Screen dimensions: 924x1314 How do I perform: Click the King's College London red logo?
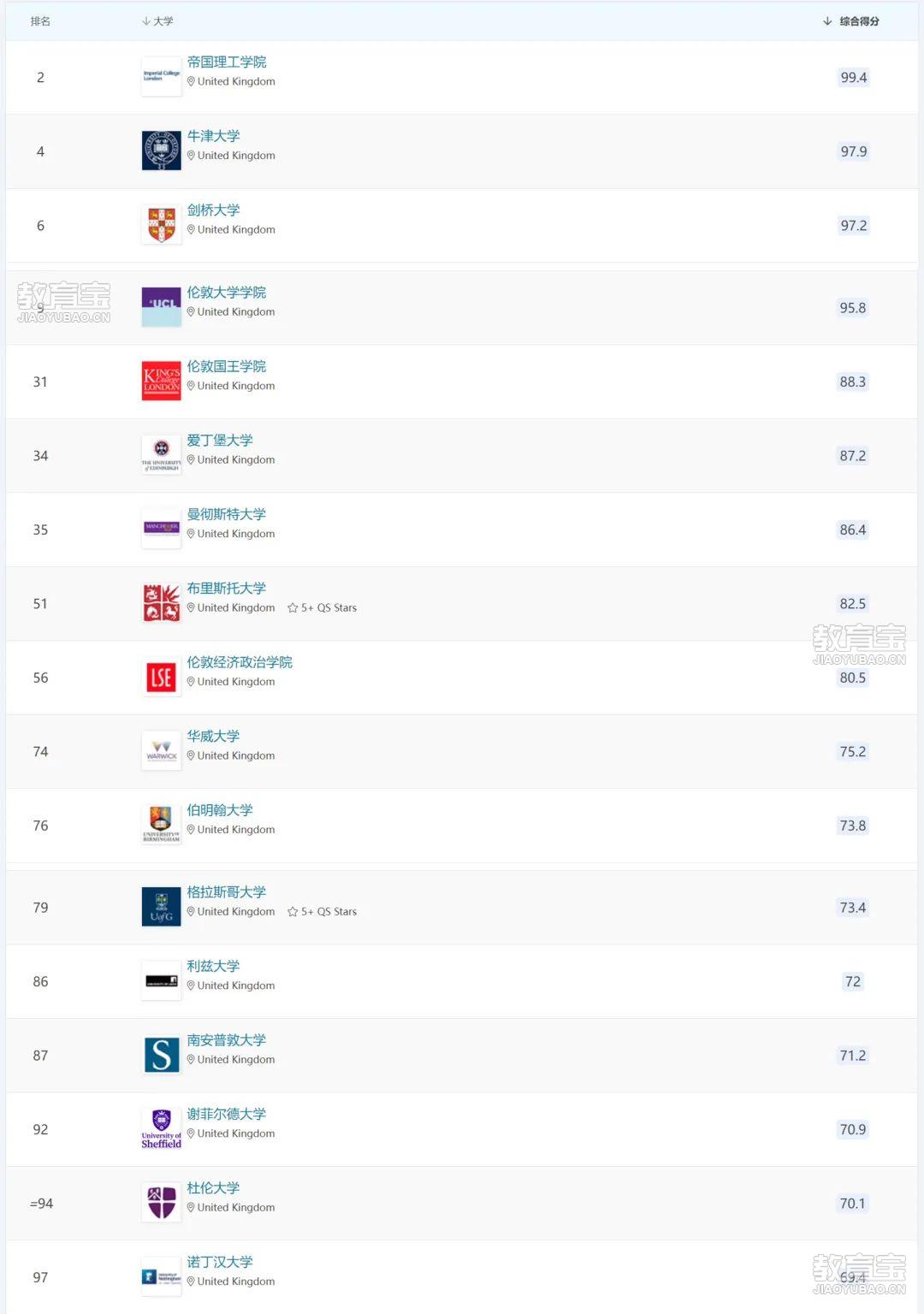pyautogui.click(x=162, y=381)
